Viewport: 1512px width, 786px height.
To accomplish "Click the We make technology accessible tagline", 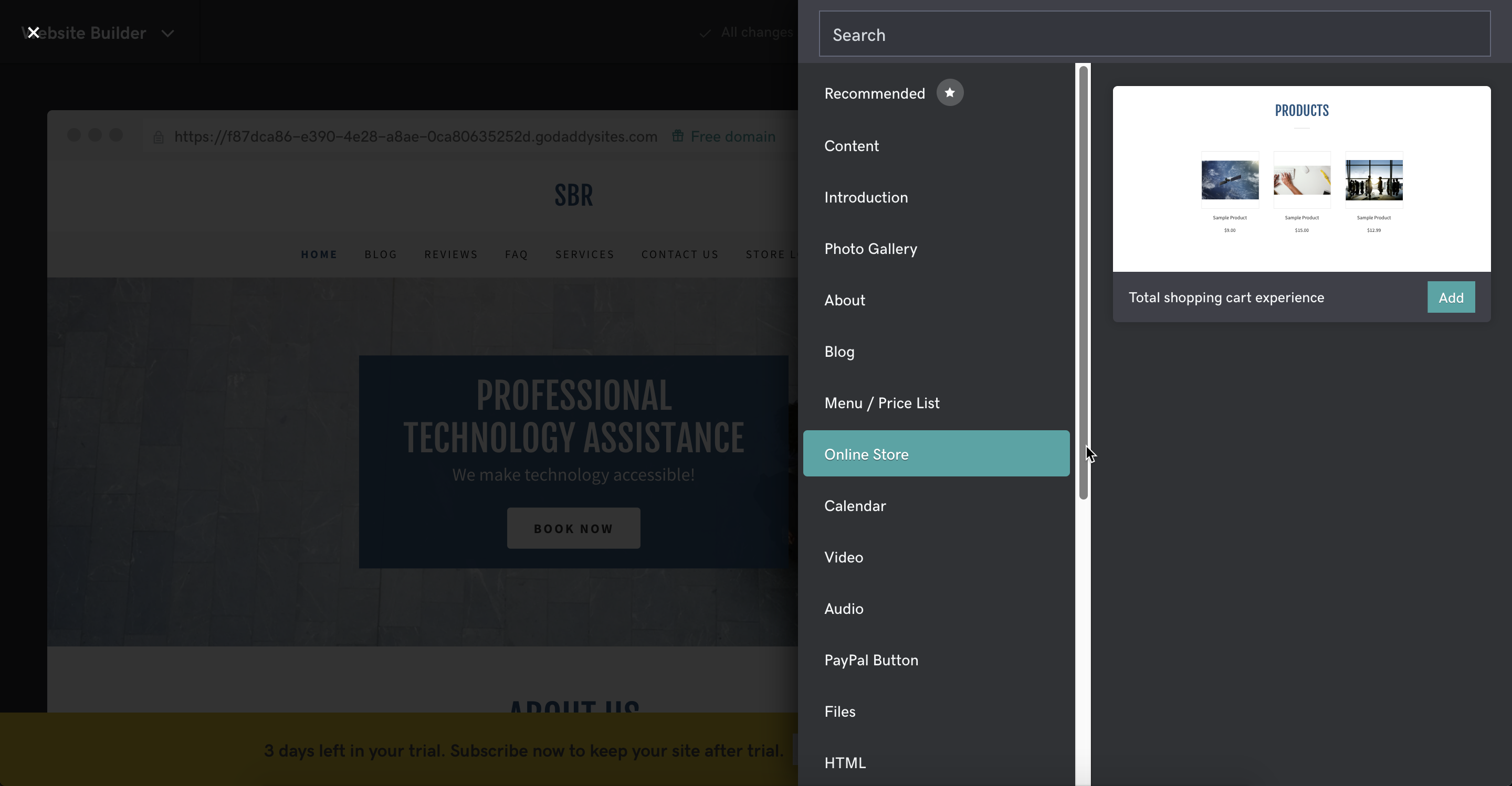I will pyautogui.click(x=573, y=474).
